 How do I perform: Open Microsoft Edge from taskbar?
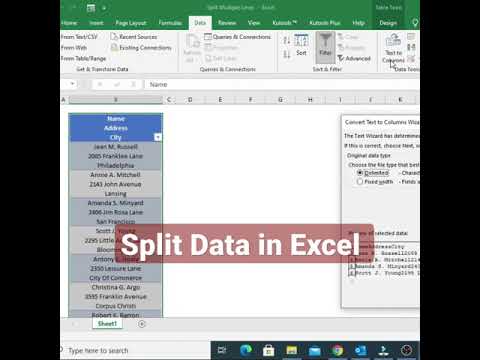point(246,350)
